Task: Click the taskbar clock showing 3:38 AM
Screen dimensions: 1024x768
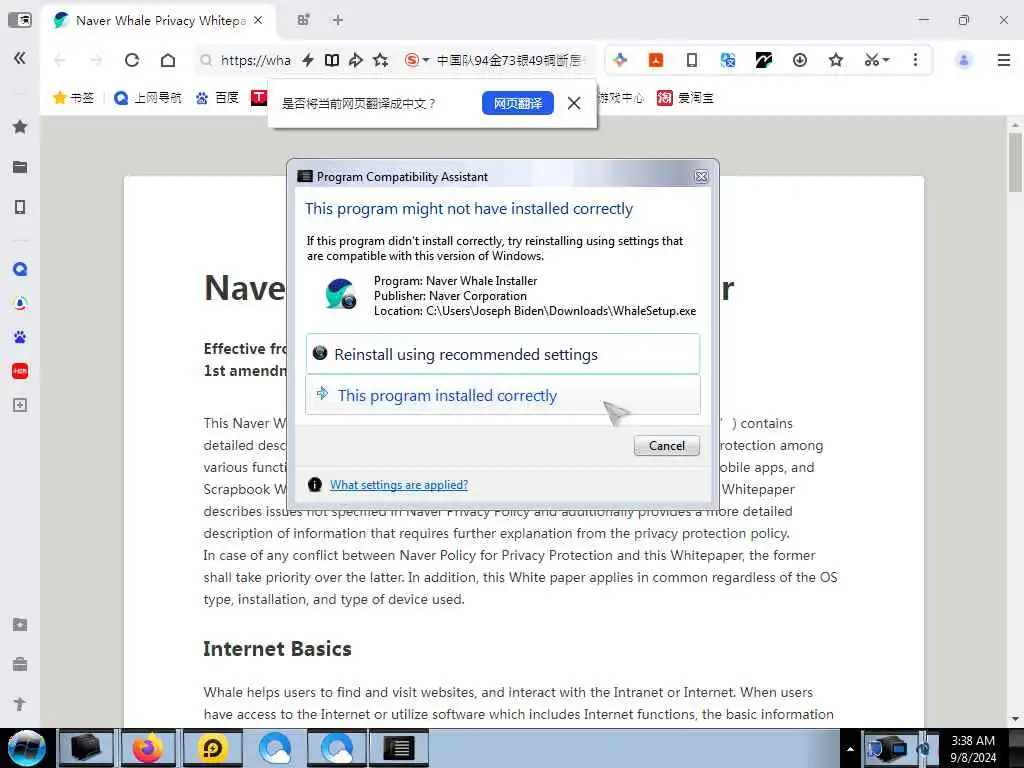Action: coord(973,749)
